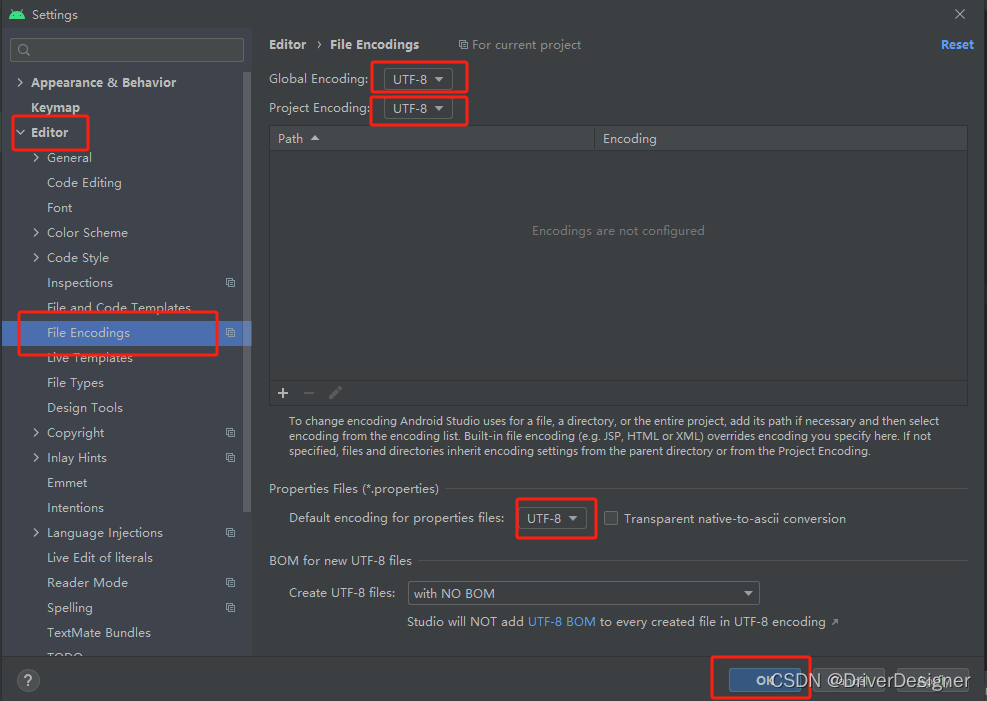
Task: Open File Types settings page
Action: (76, 383)
